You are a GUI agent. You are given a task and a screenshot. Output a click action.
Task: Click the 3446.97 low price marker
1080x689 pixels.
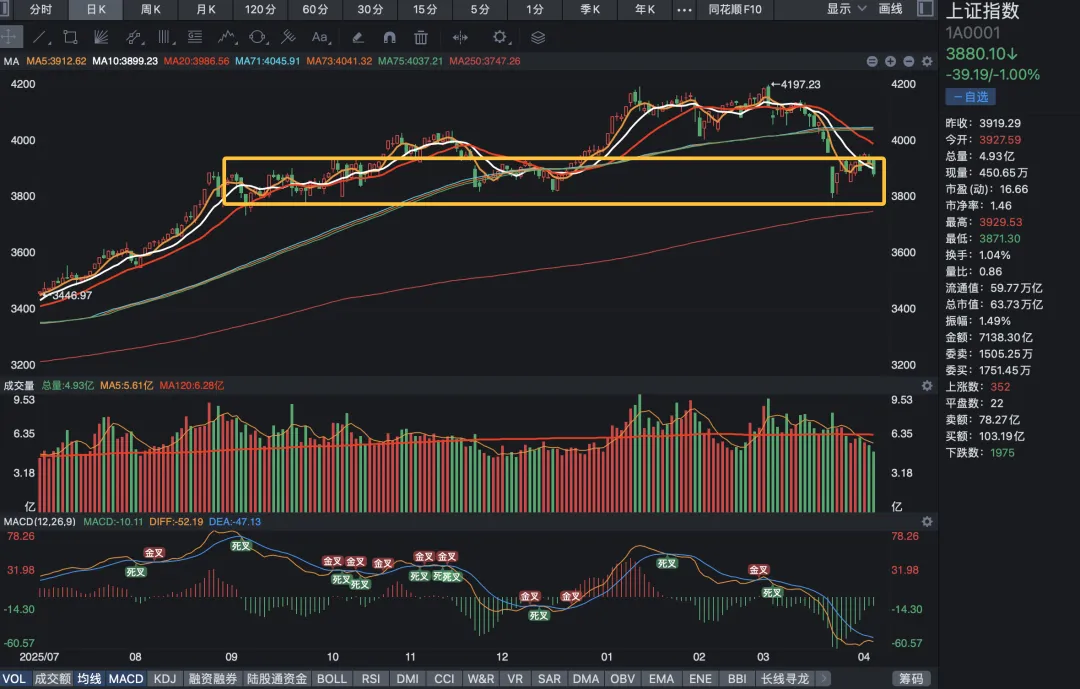[x=68, y=296]
